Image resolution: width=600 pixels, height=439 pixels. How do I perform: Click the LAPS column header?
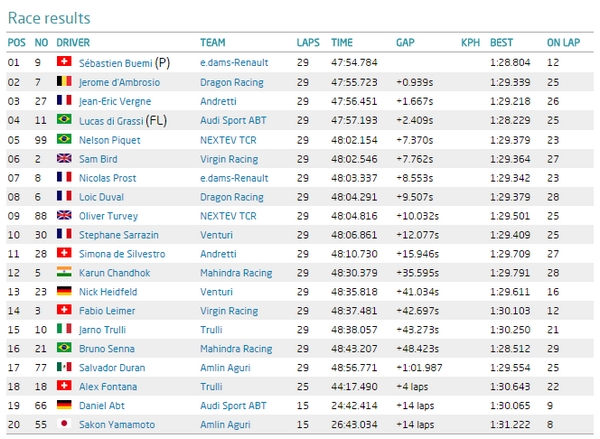[308, 42]
